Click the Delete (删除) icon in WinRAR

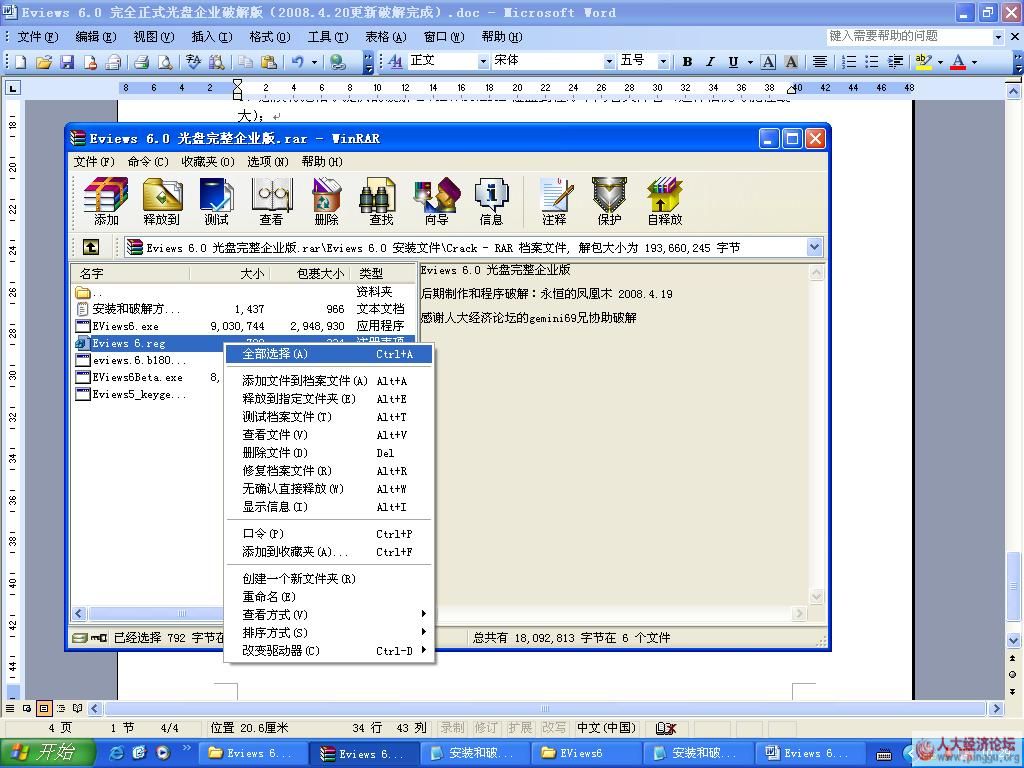tap(327, 202)
